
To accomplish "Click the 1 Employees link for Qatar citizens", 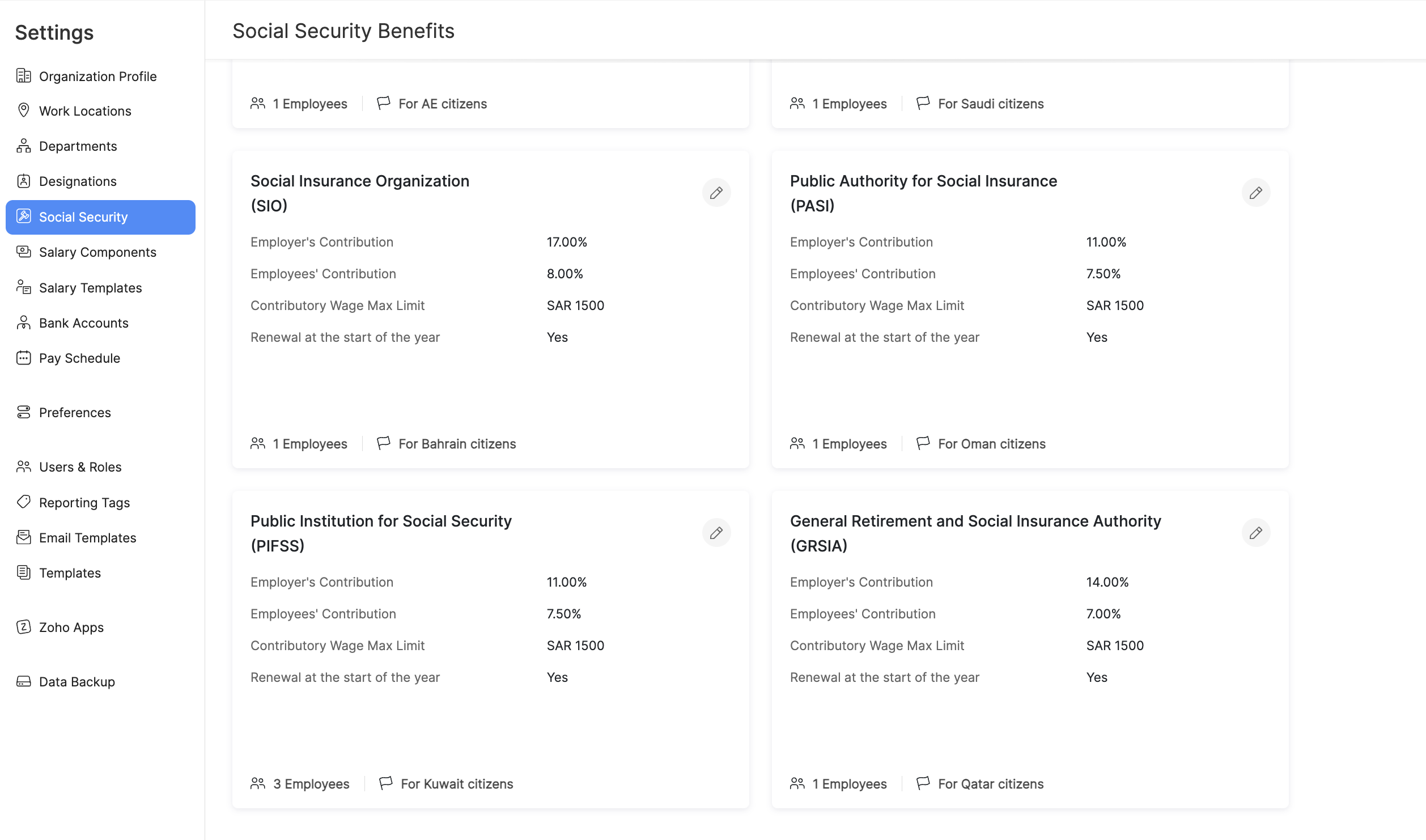I will point(850,783).
